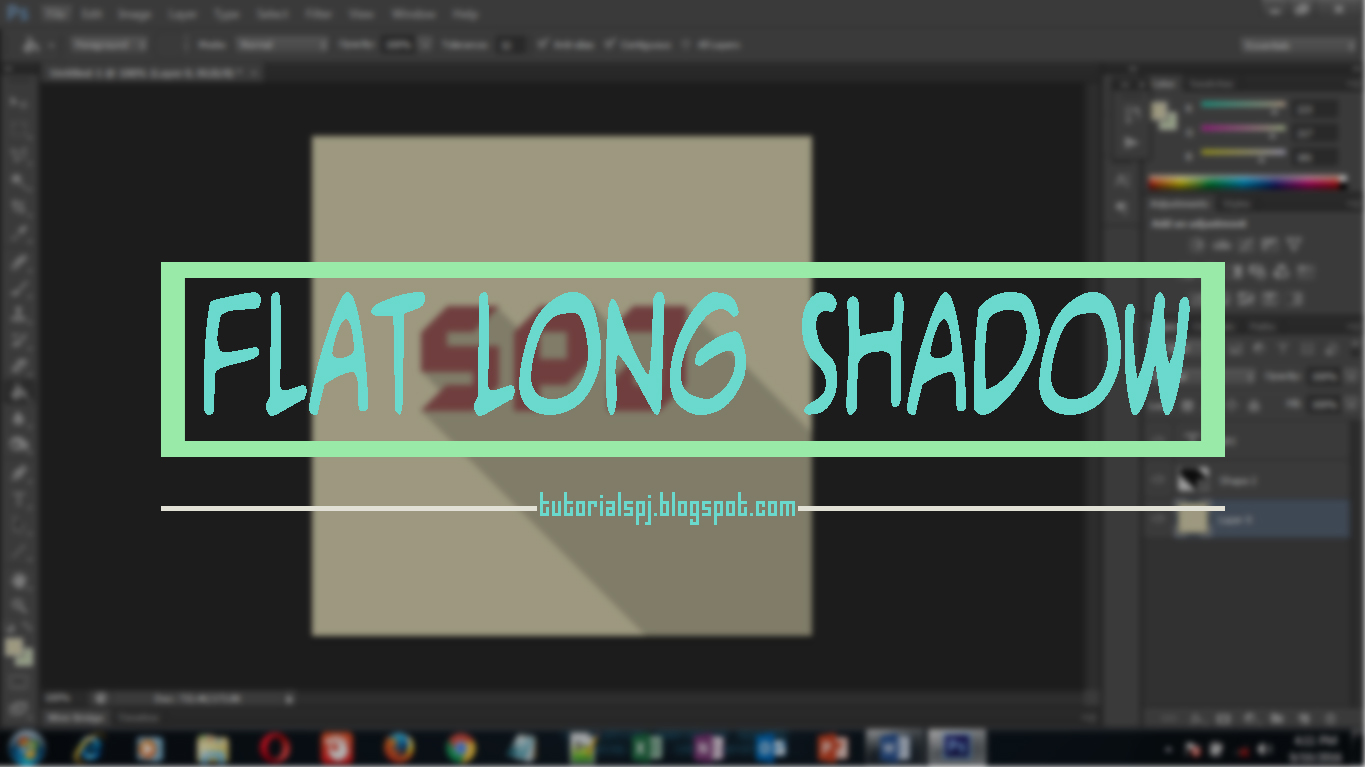Open the Filter menu
The width and height of the screenshot is (1365, 767).
318,13
